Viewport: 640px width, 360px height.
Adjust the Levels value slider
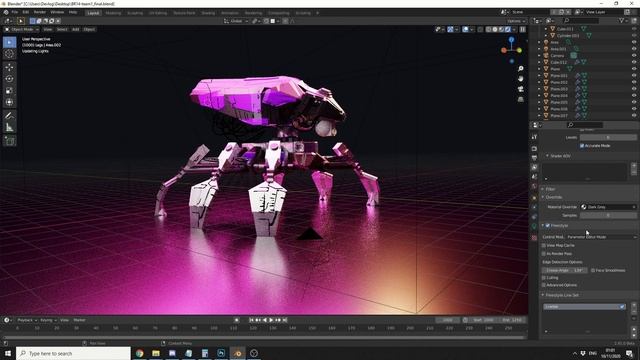click(608, 138)
